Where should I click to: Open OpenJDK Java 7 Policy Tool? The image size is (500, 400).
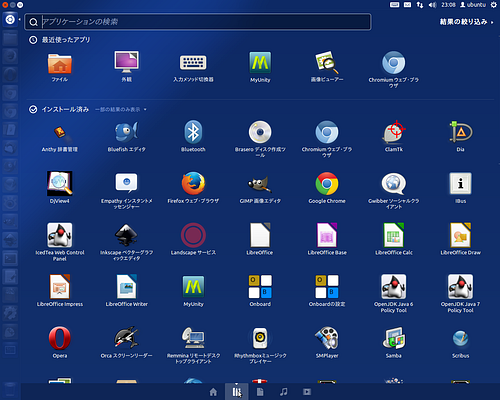[x=460, y=286]
